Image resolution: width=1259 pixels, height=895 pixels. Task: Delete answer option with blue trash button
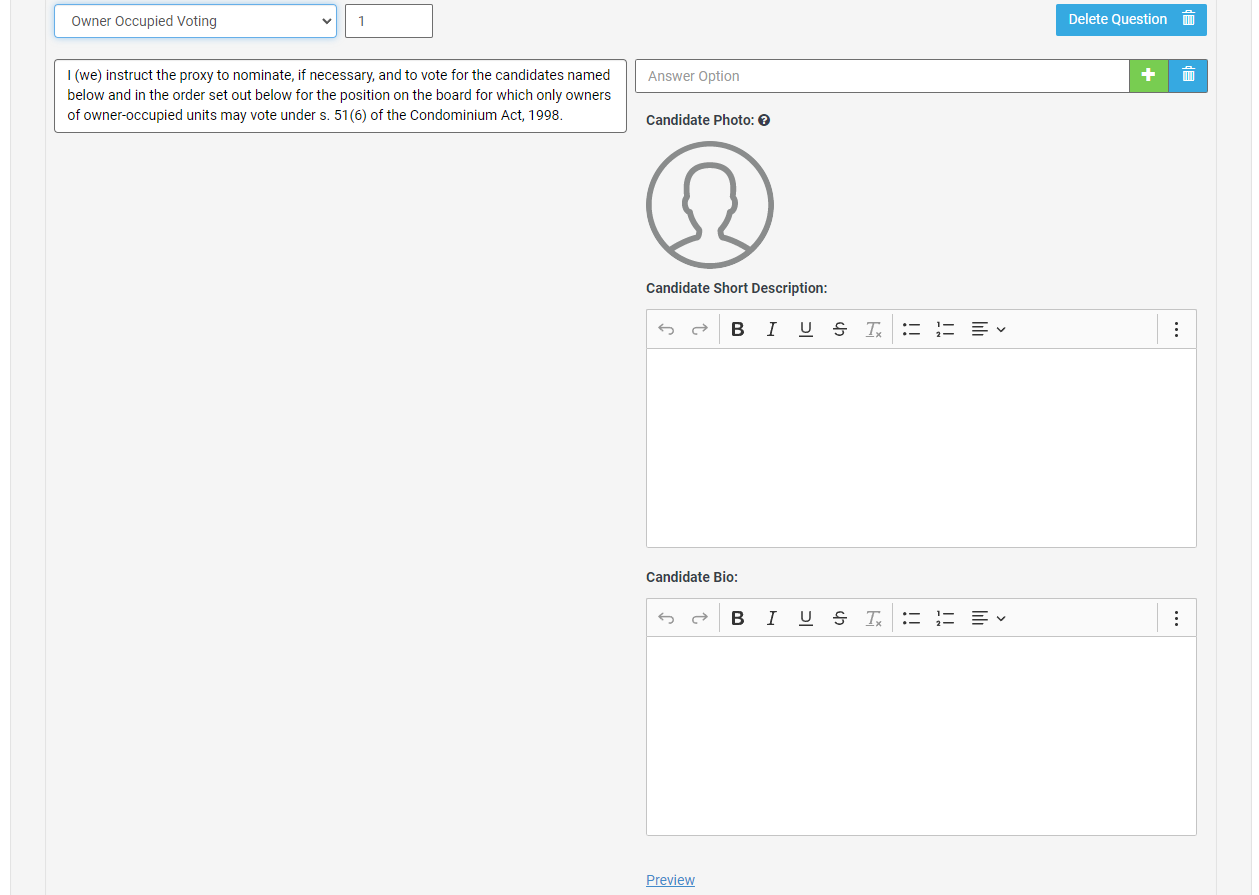click(x=1188, y=76)
